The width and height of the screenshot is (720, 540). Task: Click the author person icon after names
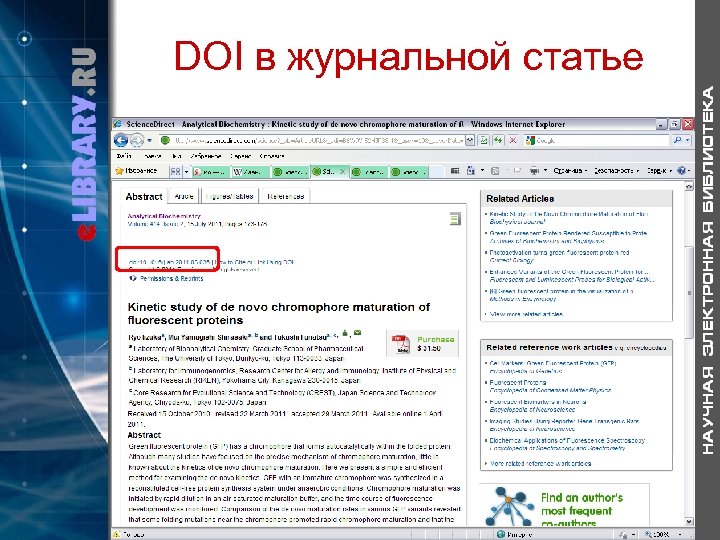(x=345, y=333)
